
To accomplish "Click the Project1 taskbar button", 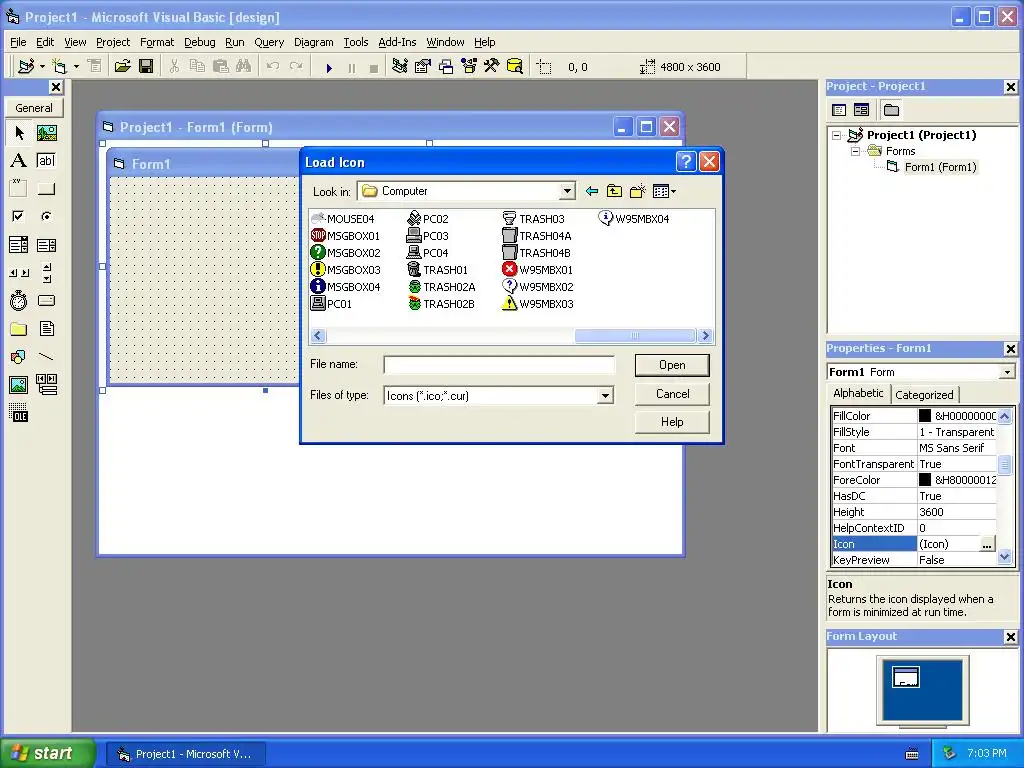I will [x=185, y=754].
